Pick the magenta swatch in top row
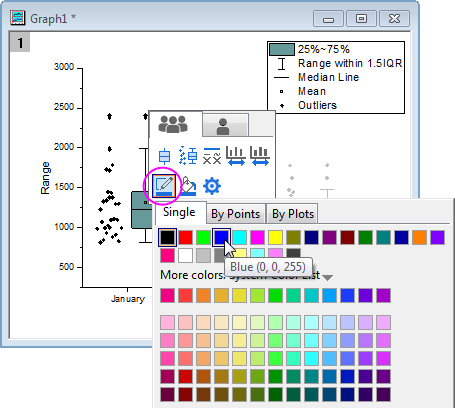Image resolution: width=455 pixels, height=408 pixels. click(x=257, y=237)
